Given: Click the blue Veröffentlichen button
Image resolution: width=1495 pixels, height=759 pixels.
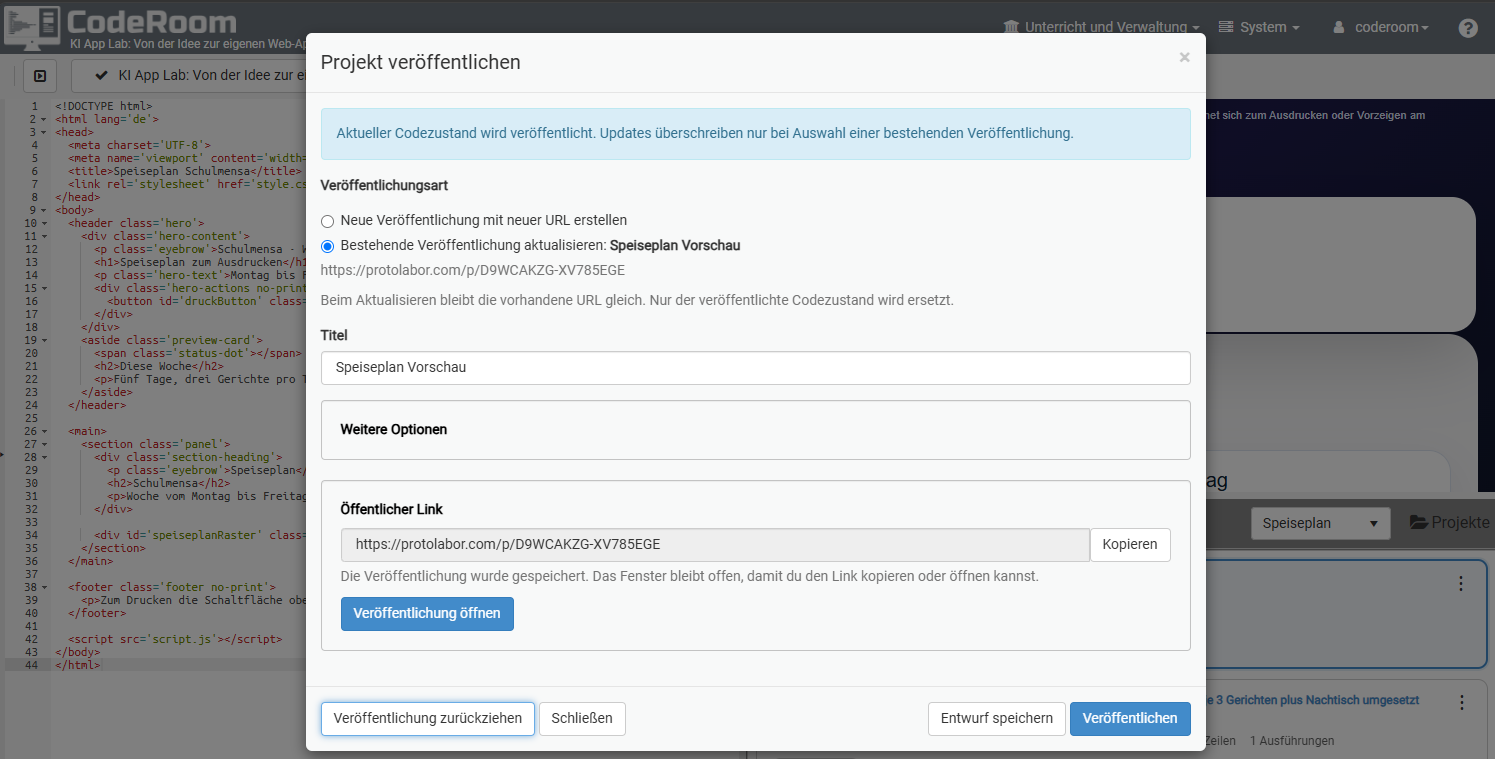Looking at the screenshot, I should pyautogui.click(x=1130, y=718).
